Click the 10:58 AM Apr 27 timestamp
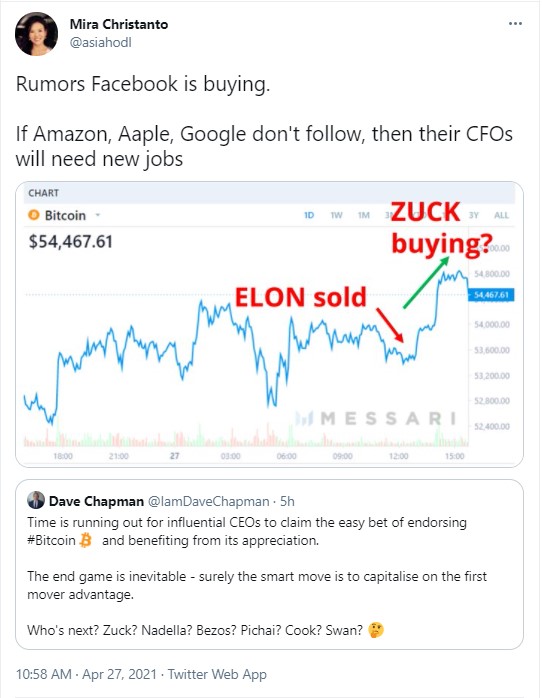This screenshot has width=542, height=698. [86, 674]
